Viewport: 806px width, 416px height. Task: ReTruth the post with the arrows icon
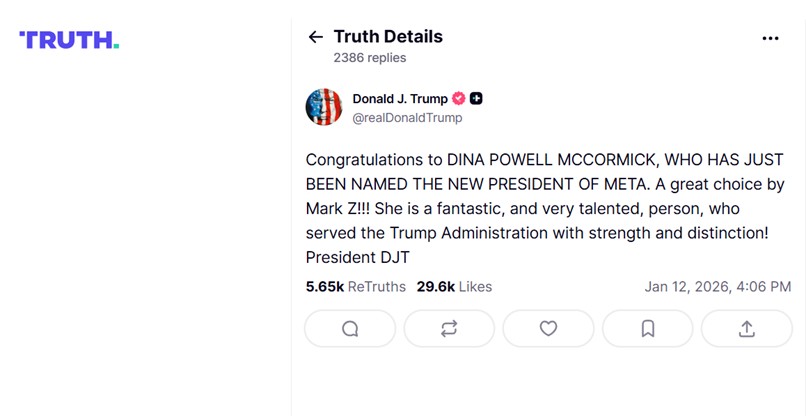click(x=449, y=329)
